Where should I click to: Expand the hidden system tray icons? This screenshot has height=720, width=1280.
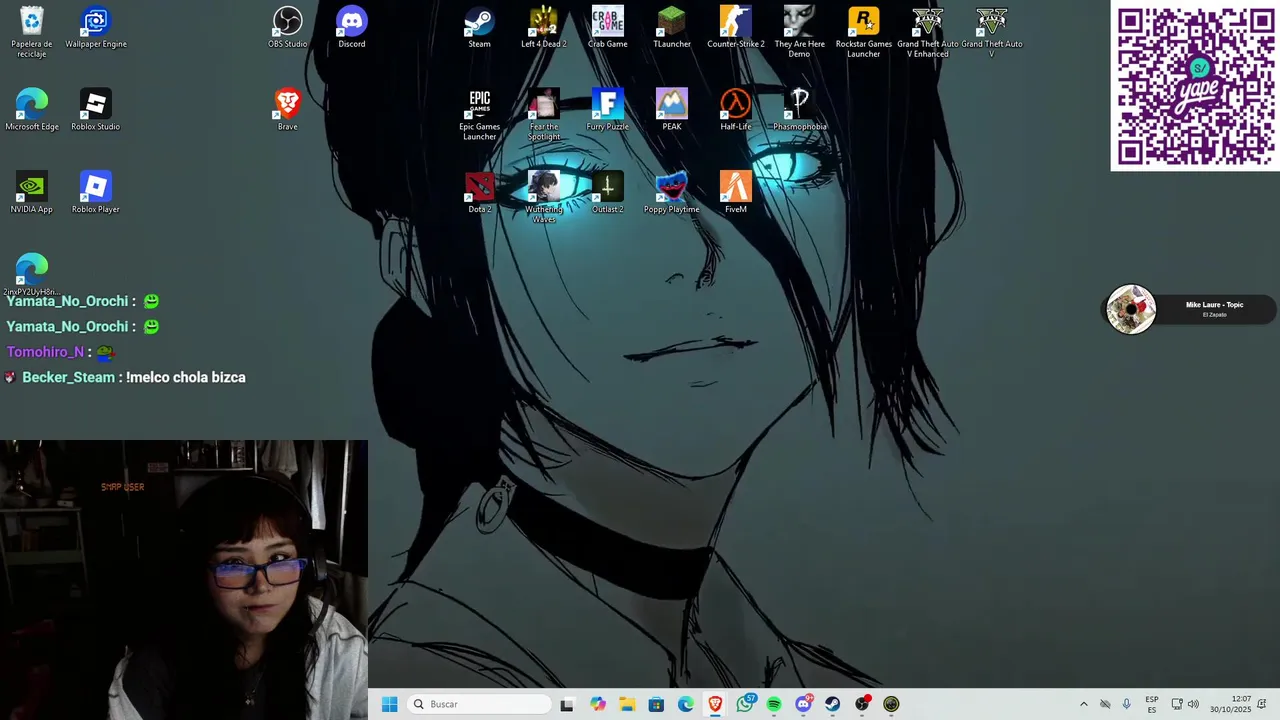click(1083, 704)
